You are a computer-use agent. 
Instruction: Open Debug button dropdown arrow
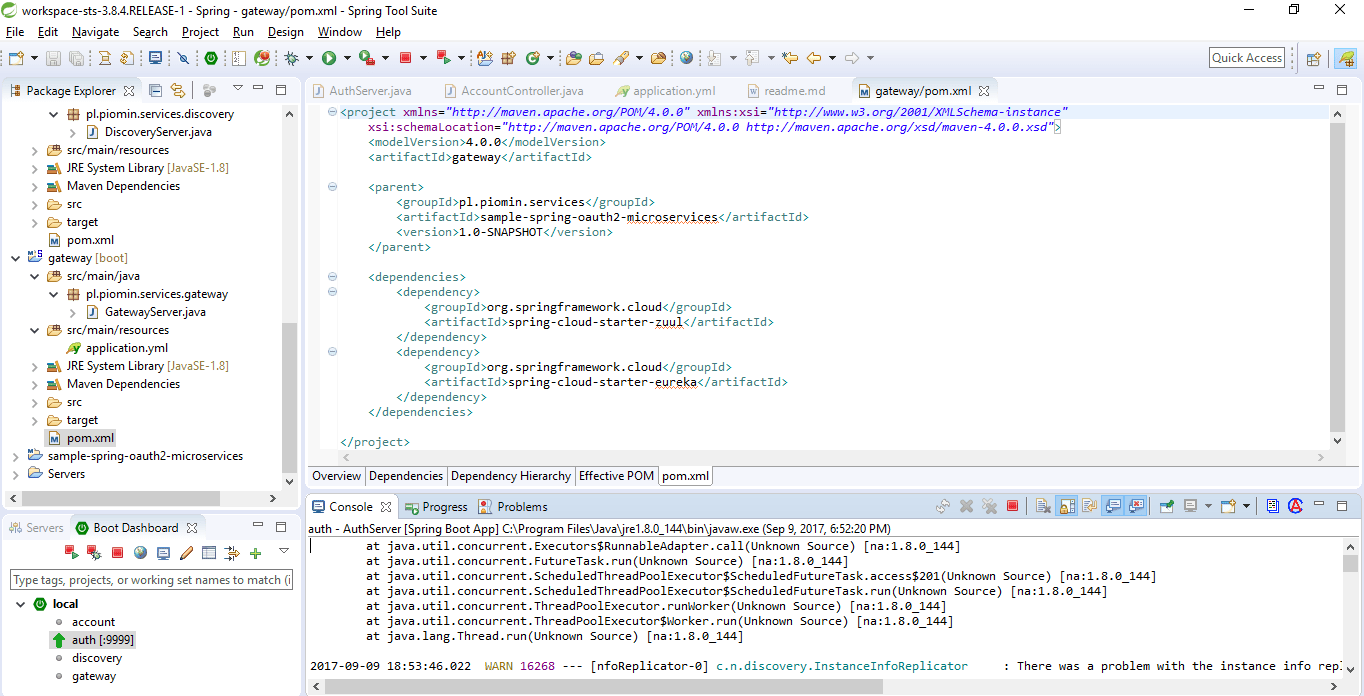(308, 58)
